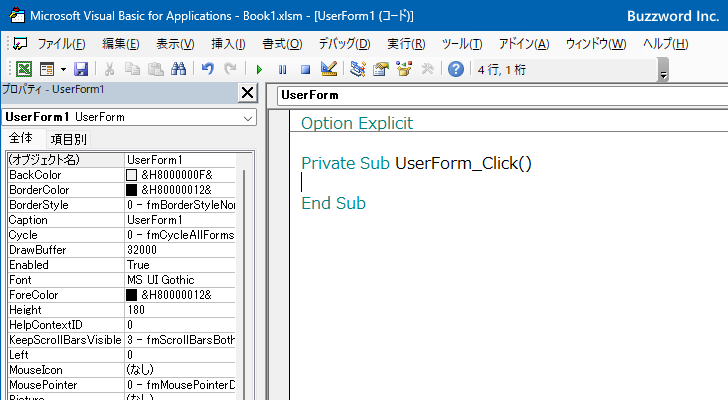The width and height of the screenshot is (728, 400).
Task: Select the MousePointer property row
Action: [x=122, y=385]
